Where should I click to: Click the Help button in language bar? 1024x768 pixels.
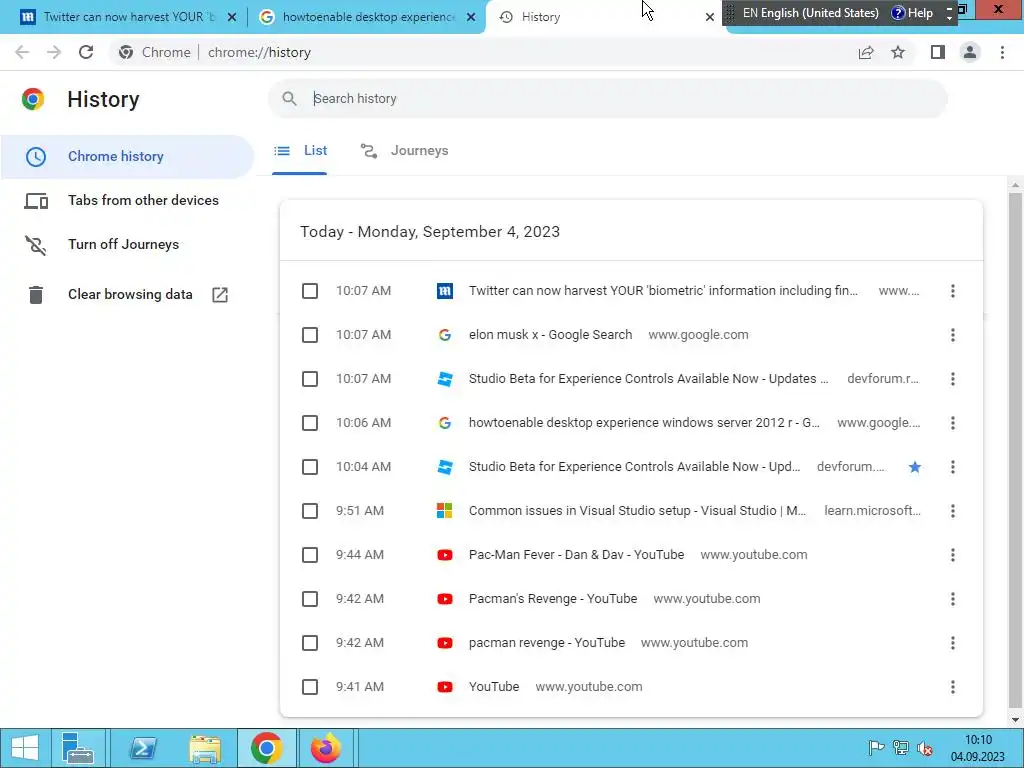pyautogui.click(x=912, y=13)
